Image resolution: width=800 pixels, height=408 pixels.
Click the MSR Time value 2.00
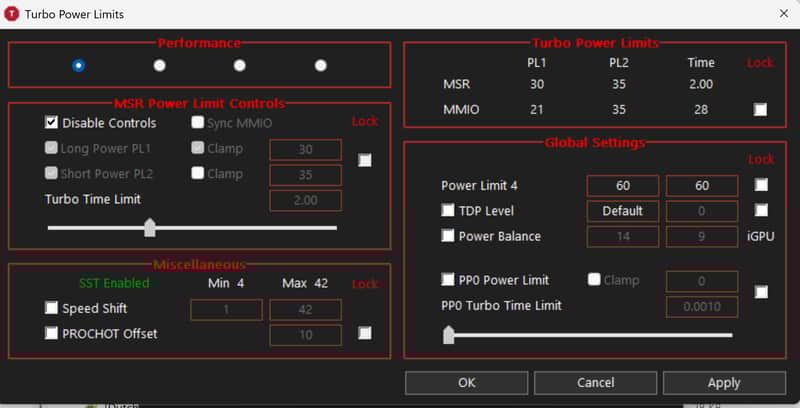[x=701, y=84]
